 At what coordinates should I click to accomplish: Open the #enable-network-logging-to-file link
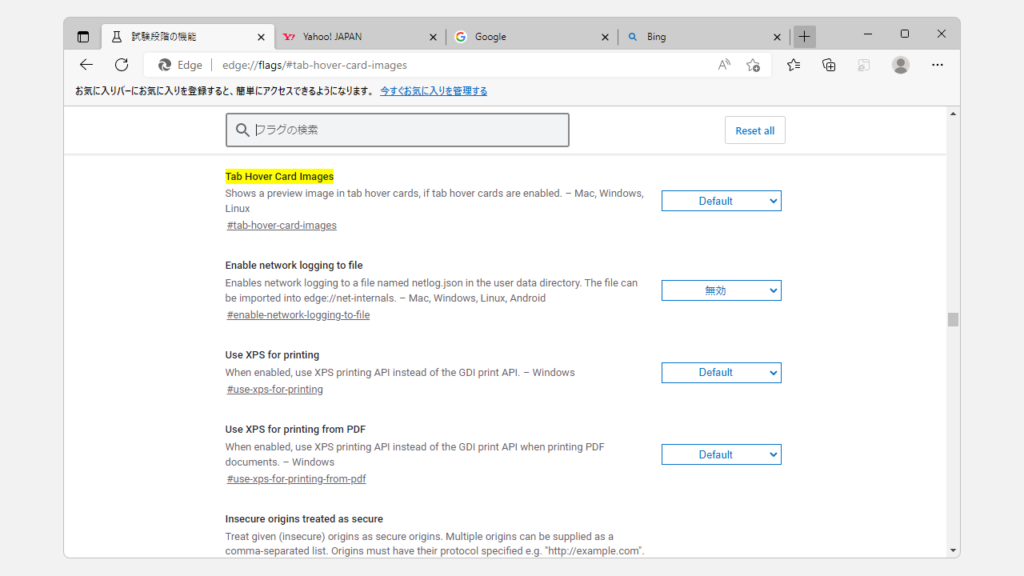[298, 315]
